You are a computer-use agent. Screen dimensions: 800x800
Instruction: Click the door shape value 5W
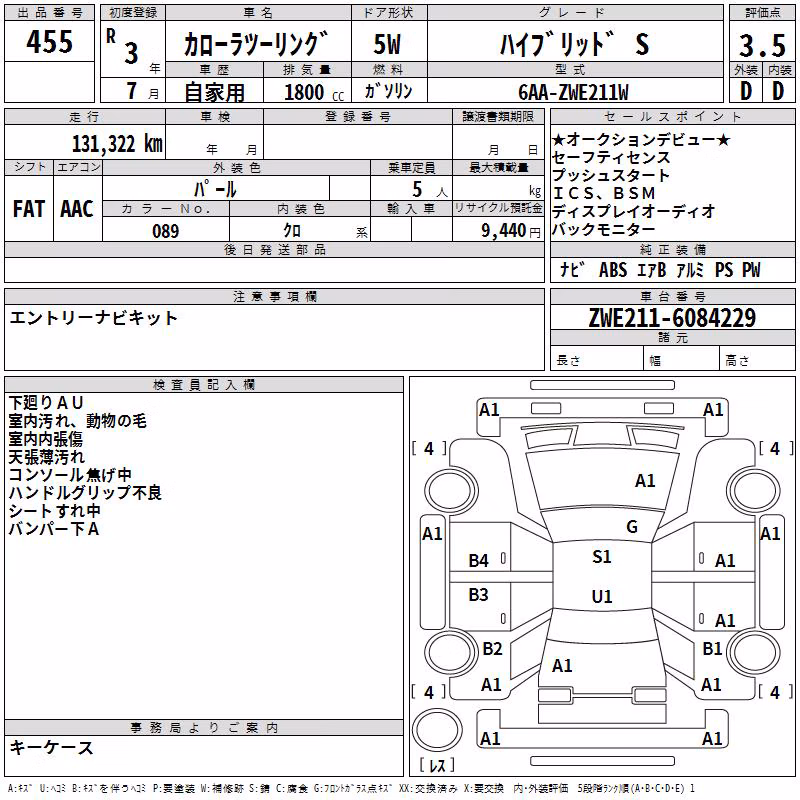(x=387, y=44)
